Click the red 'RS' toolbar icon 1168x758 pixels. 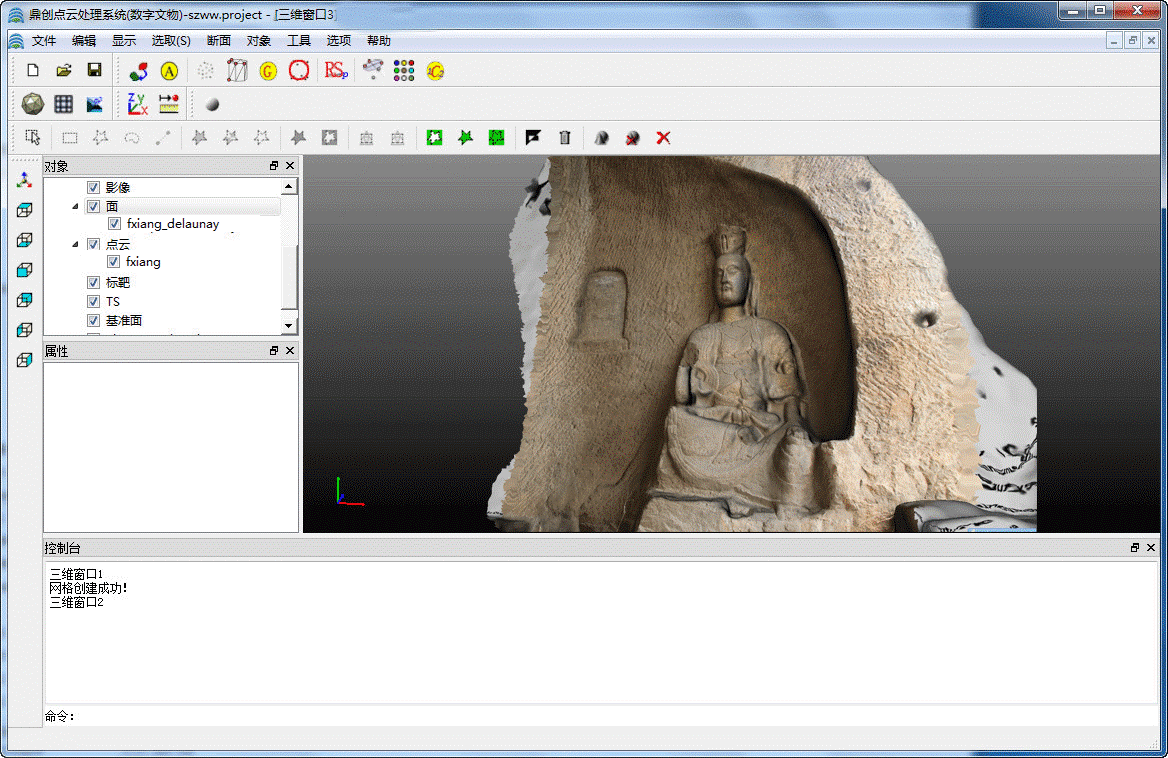335,71
